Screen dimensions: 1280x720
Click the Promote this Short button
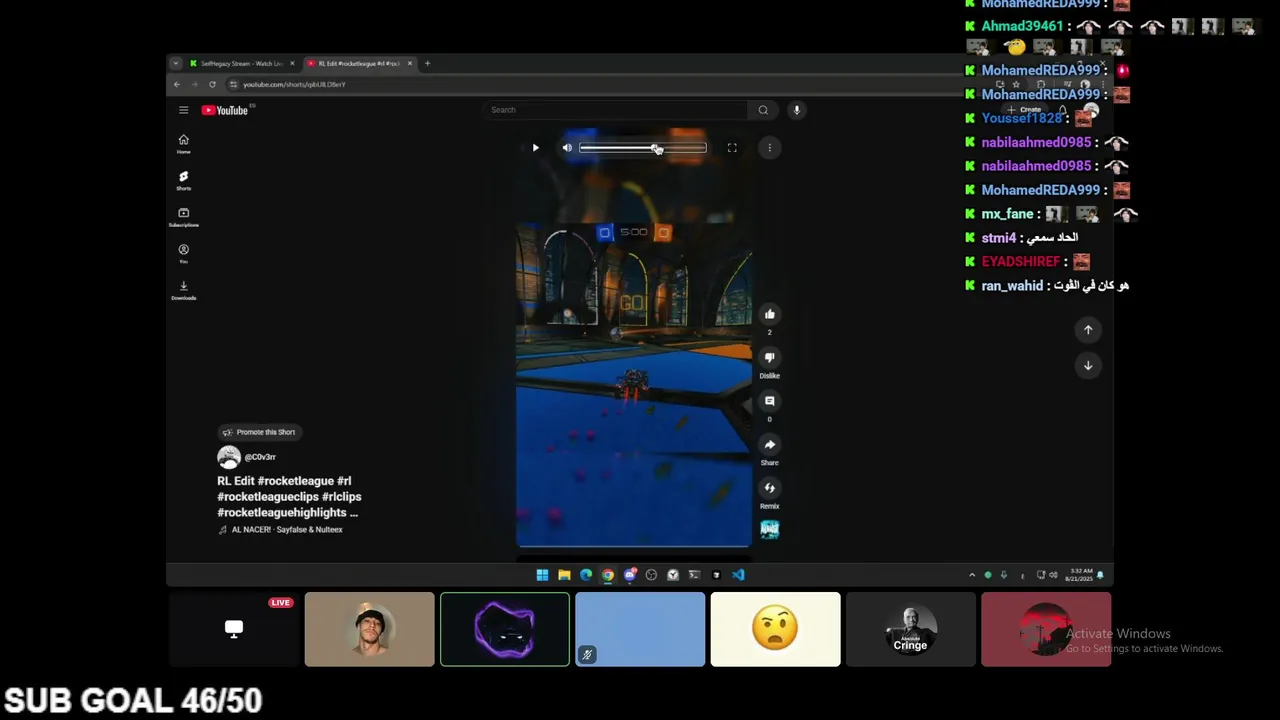click(x=259, y=432)
